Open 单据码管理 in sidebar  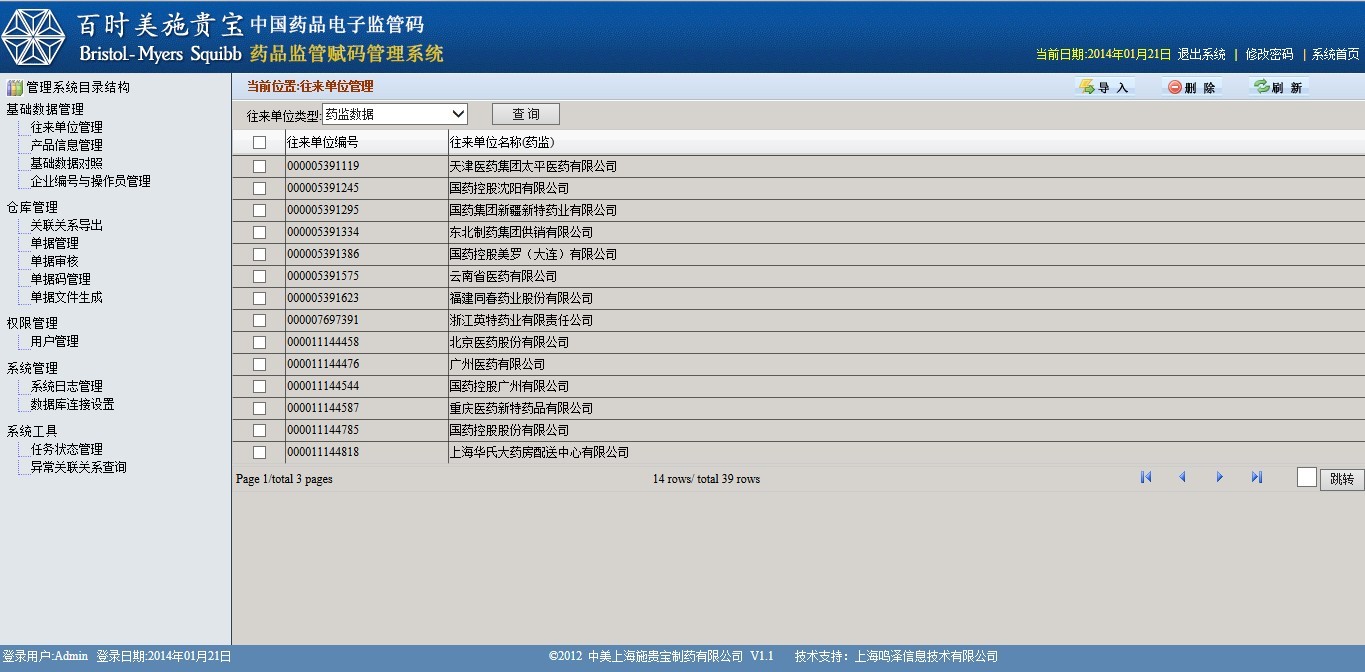tap(60, 279)
